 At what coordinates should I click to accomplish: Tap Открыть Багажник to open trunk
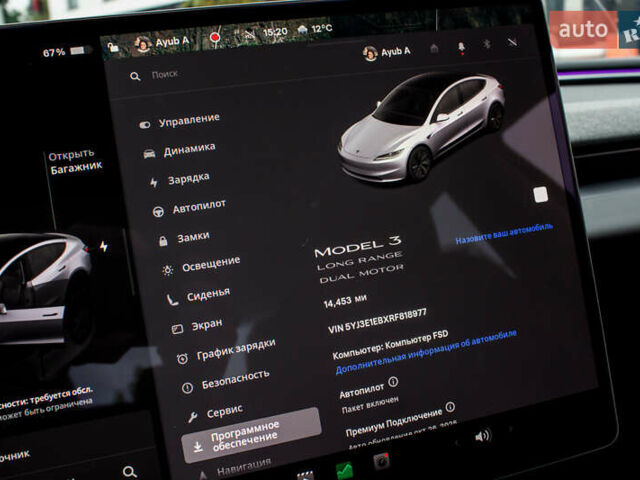(74, 161)
